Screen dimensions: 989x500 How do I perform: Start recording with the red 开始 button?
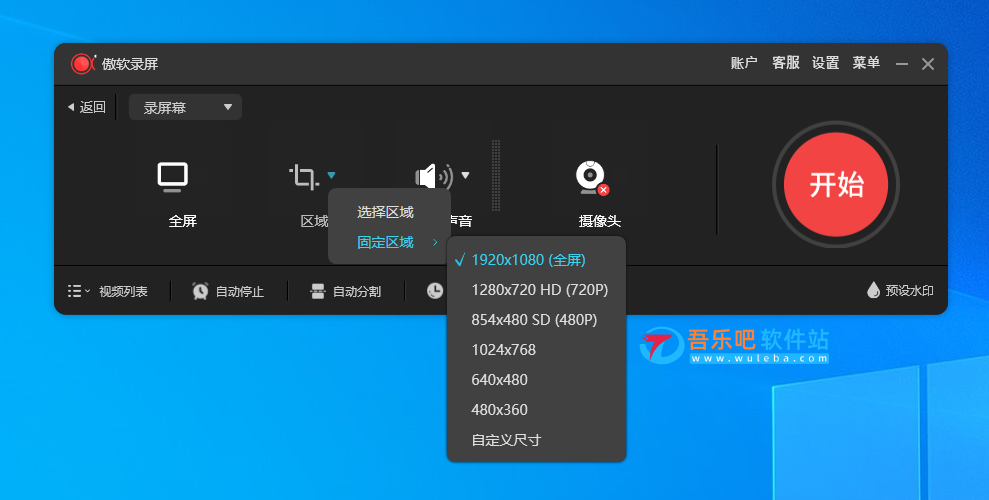(x=836, y=184)
